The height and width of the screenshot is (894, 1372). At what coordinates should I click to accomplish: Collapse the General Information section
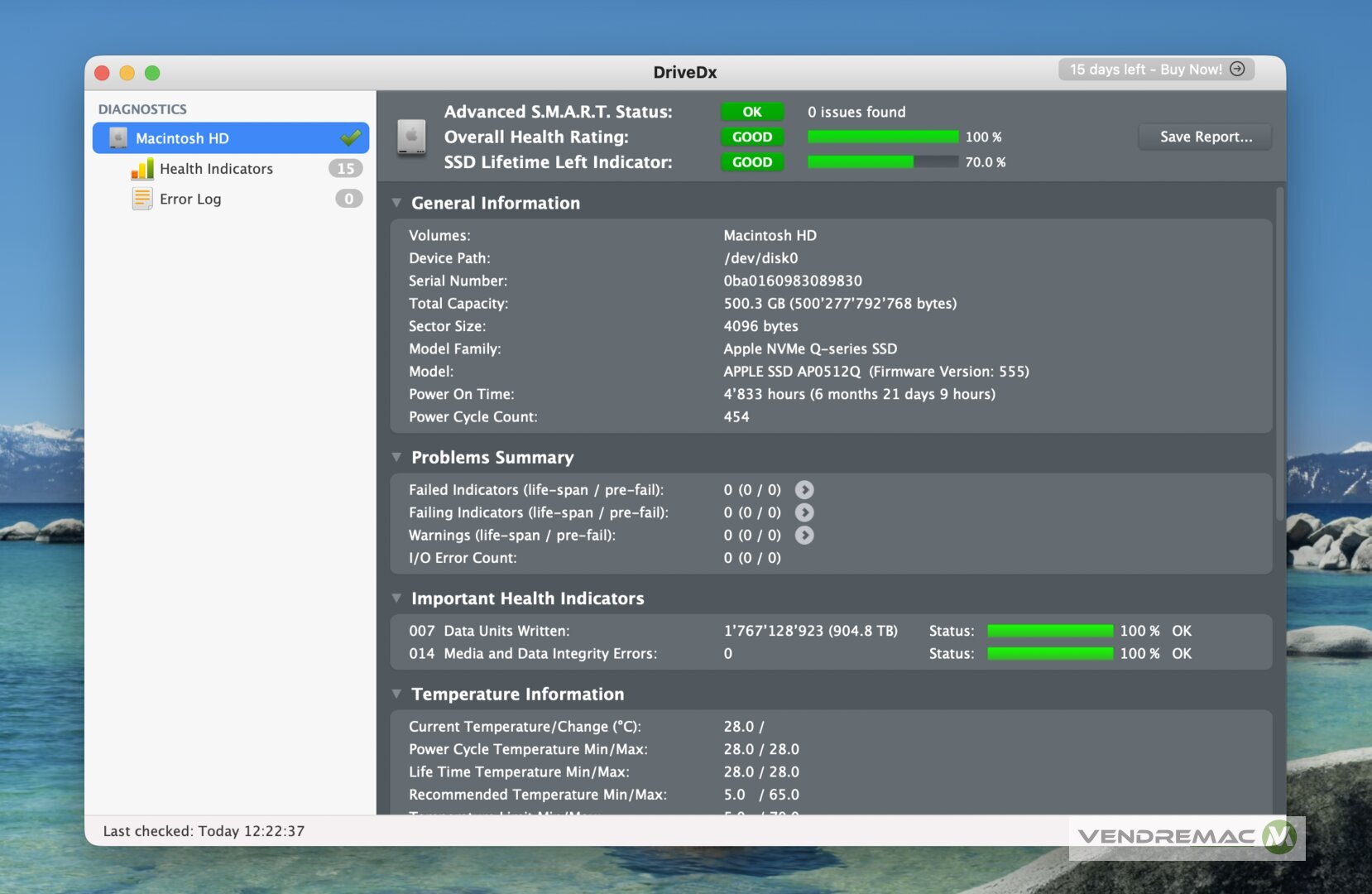point(397,203)
